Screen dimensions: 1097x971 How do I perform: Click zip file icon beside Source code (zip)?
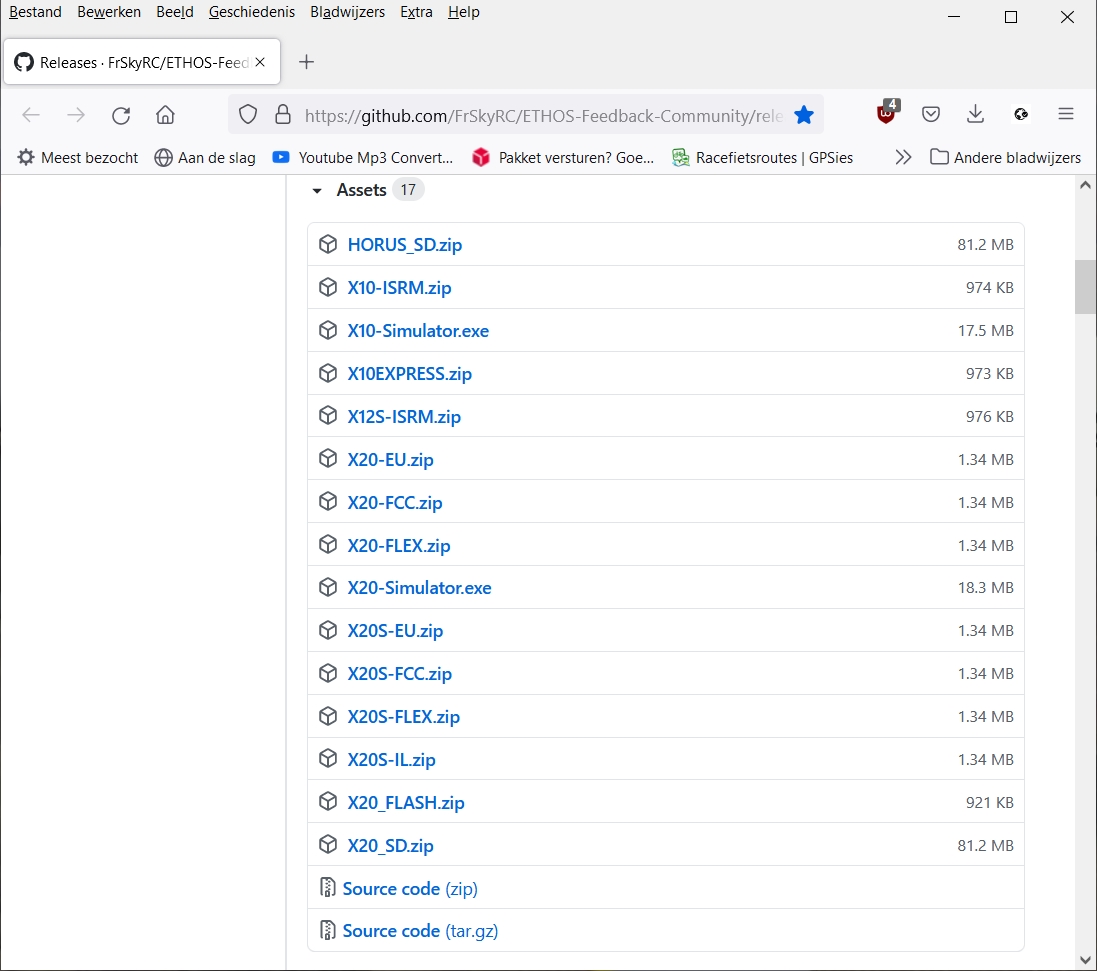[x=327, y=887]
